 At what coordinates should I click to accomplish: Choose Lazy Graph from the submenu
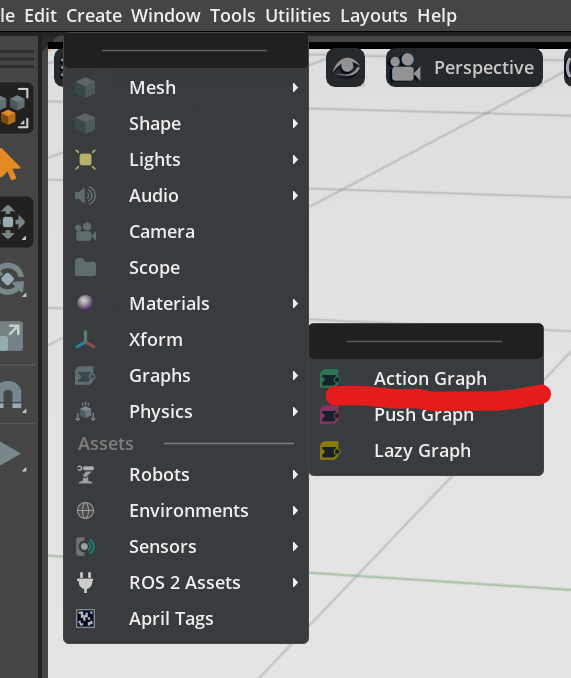[426, 451]
